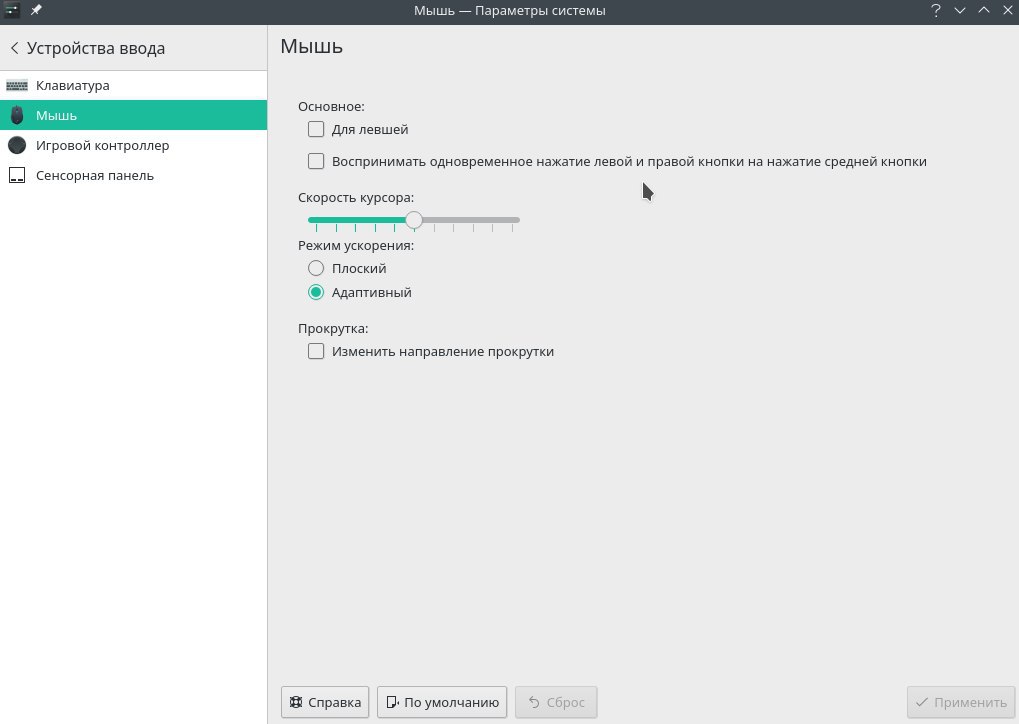Click the green filled part of speed slider
1019x724 pixels.
(x=357, y=220)
